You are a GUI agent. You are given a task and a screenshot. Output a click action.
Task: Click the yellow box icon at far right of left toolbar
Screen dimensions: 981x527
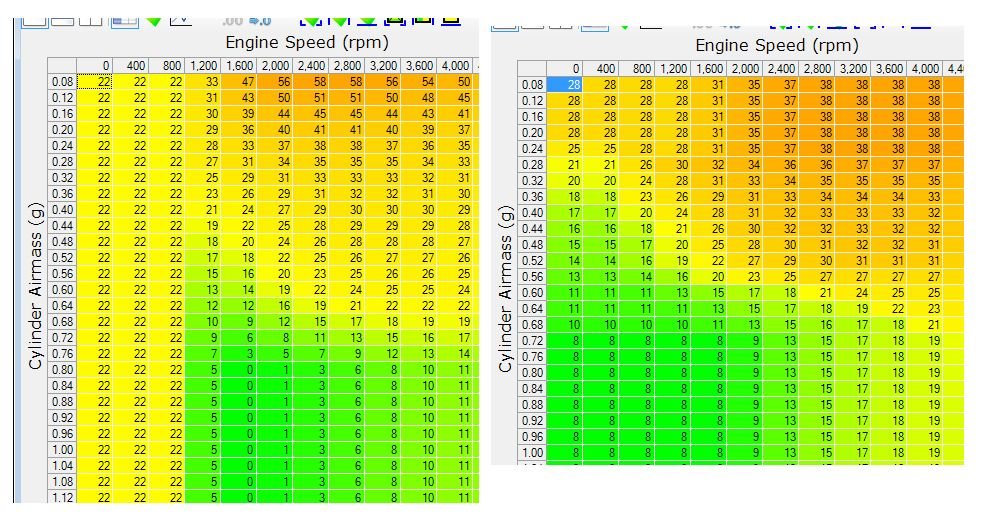pos(451,21)
